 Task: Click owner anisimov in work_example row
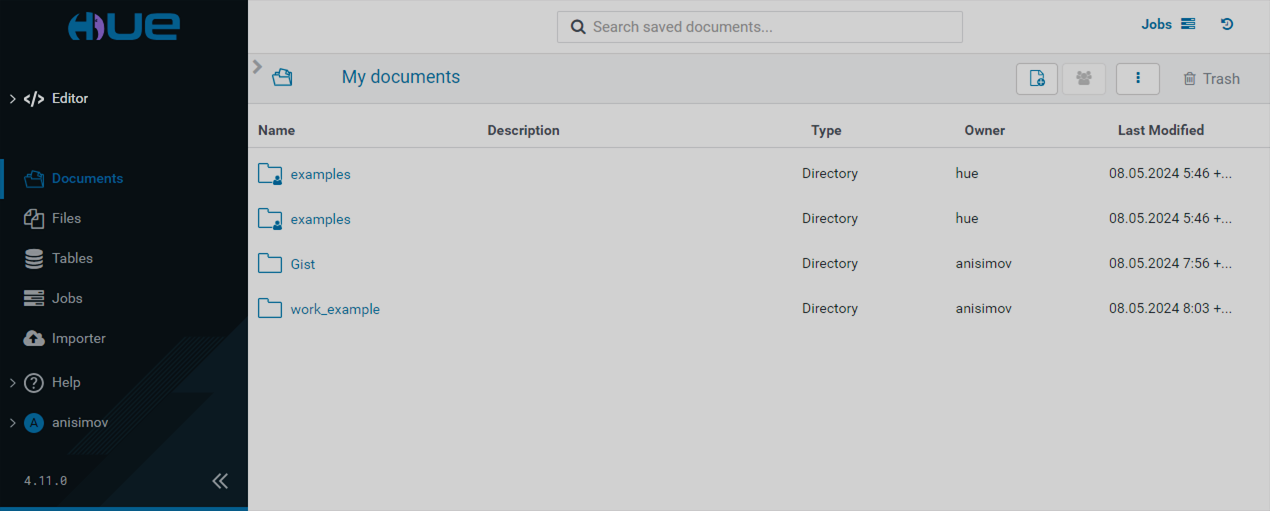coord(984,309)
